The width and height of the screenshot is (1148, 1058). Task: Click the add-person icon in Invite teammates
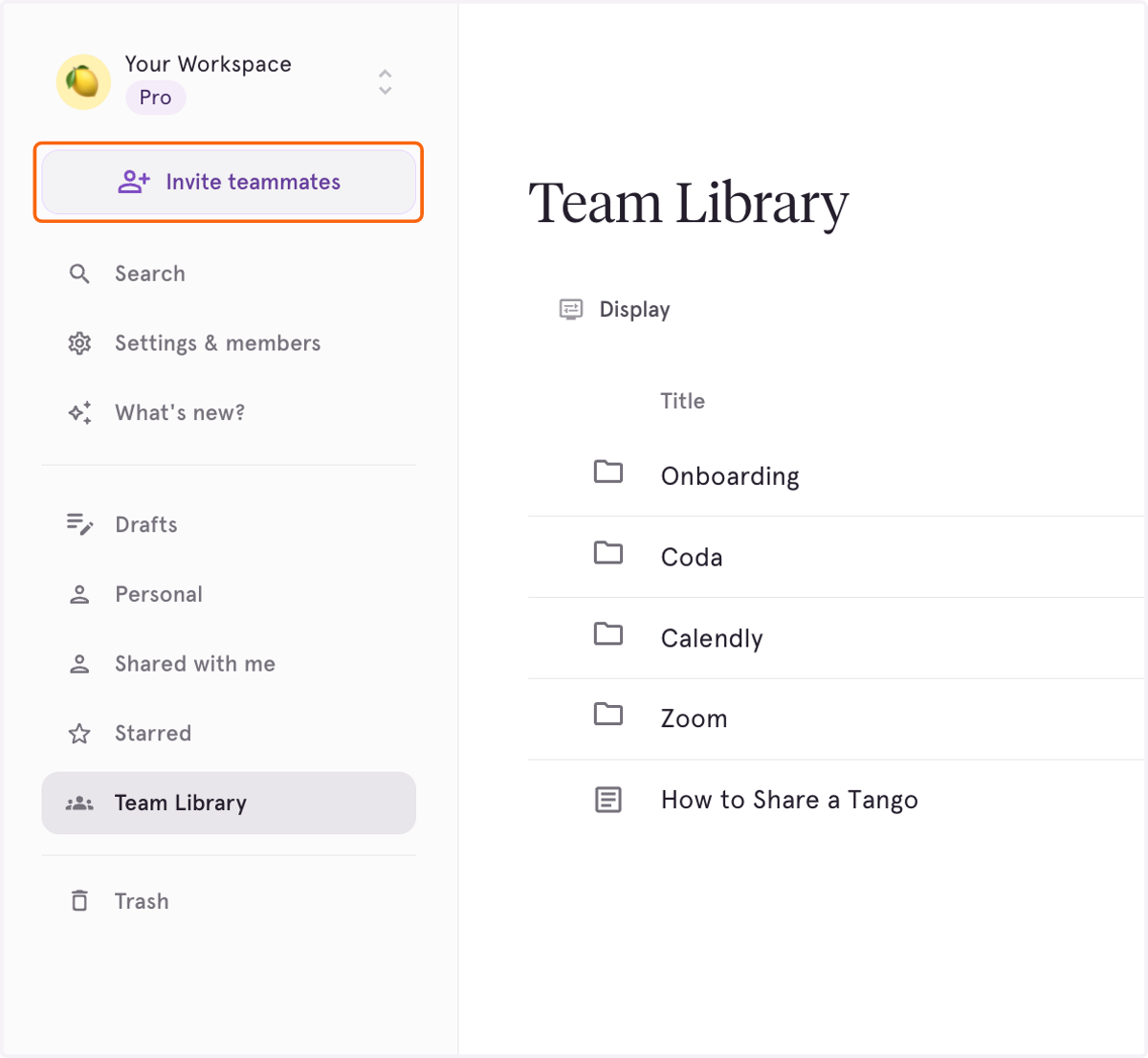[x=134, y=182]
